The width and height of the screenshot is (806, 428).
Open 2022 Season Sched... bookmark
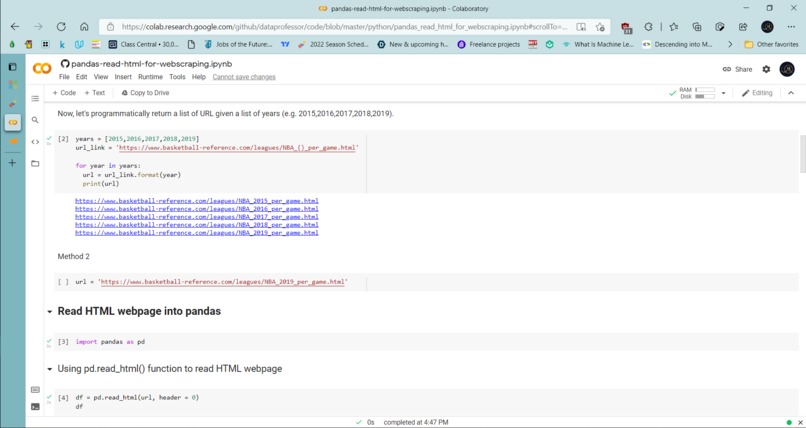point(334,45)
